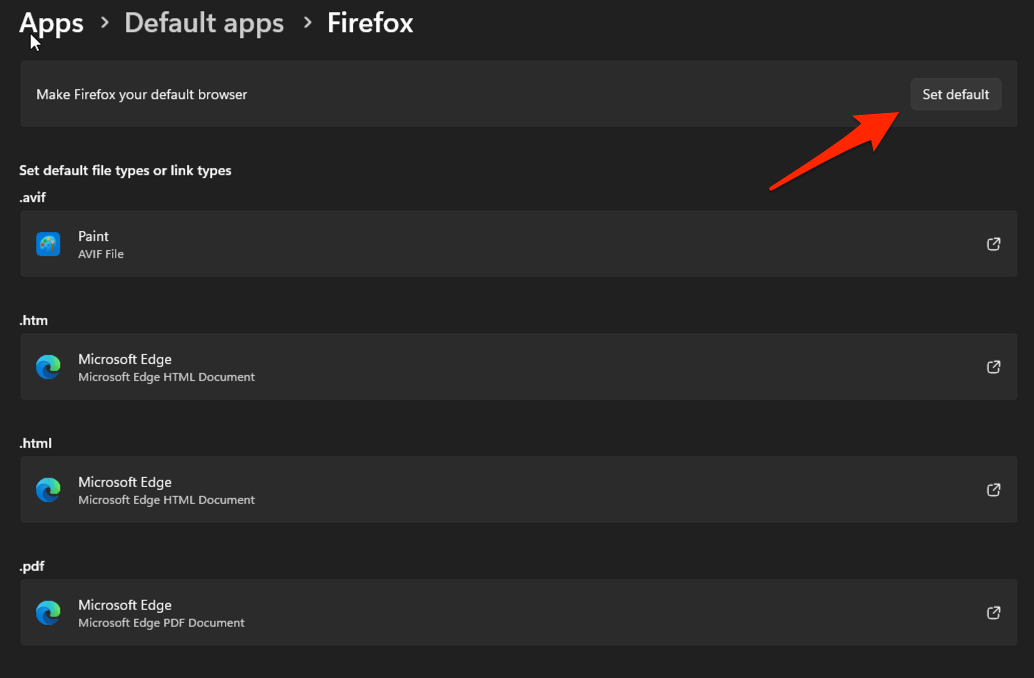This screenshot has width=1034, height=678.
Task: Click the Paint label text under .avif
Action: point(93,235)
